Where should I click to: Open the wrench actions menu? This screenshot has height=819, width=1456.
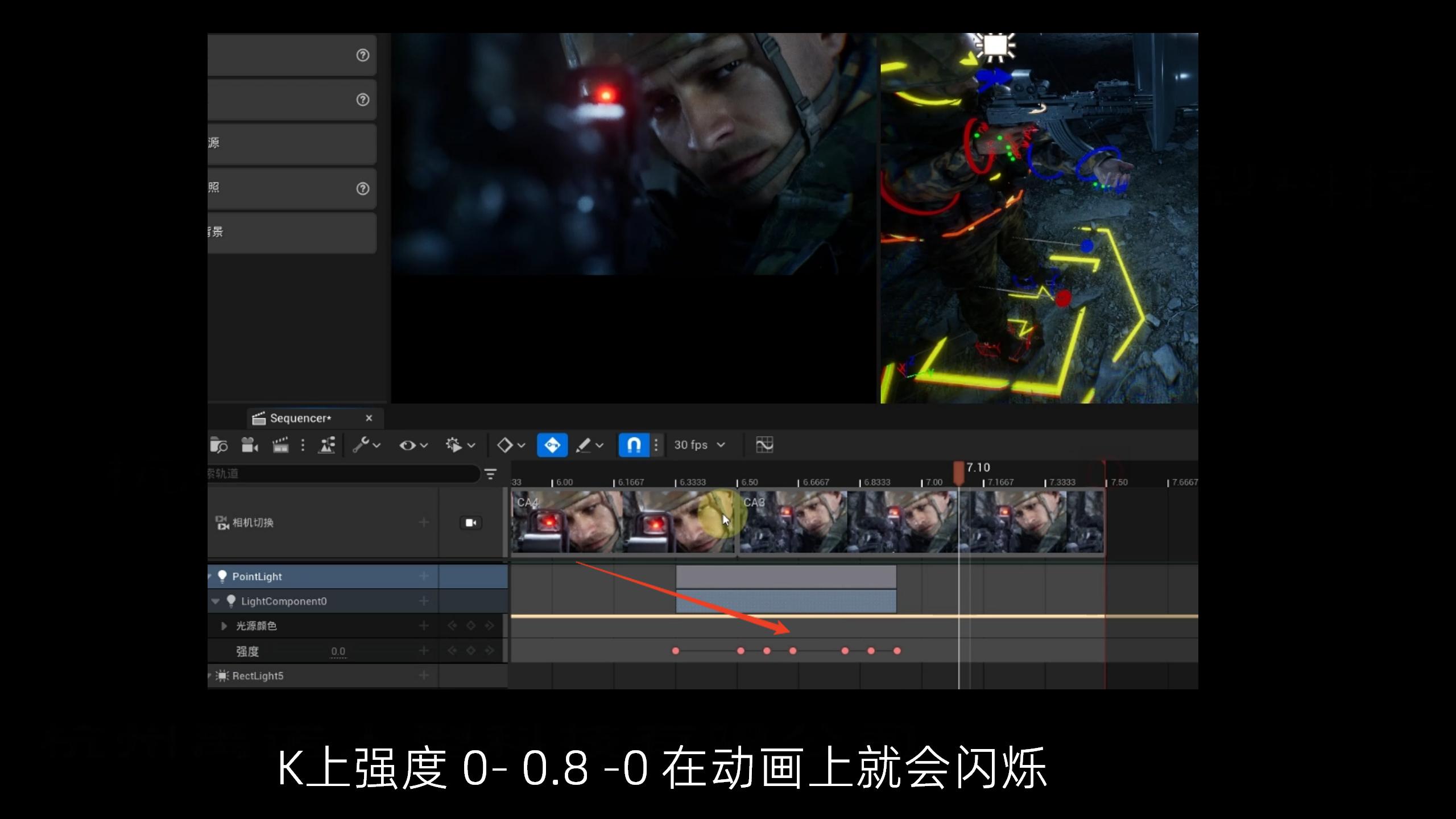(x=366, y=445)
